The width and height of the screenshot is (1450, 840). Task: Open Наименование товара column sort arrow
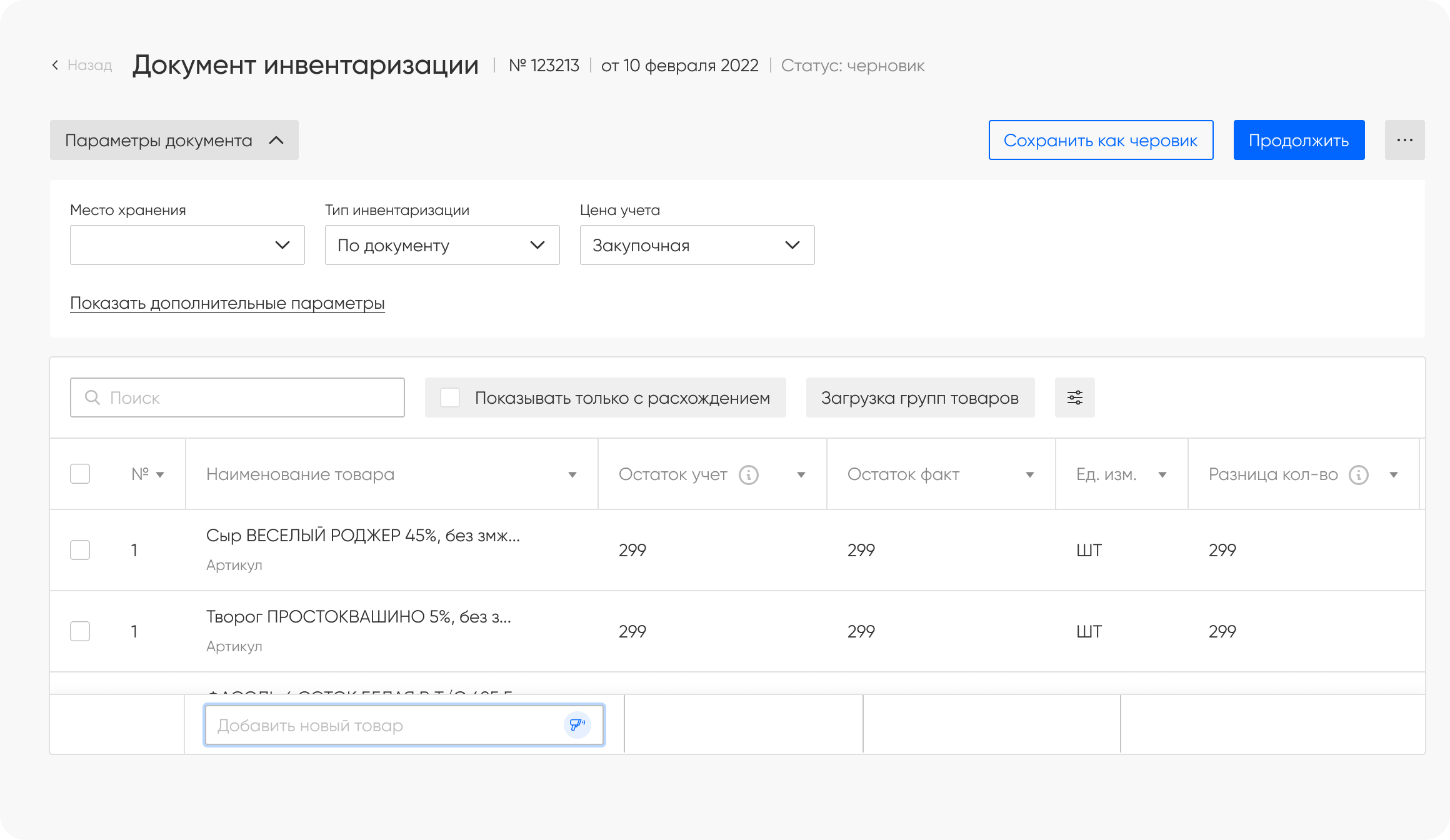(572, 475)
